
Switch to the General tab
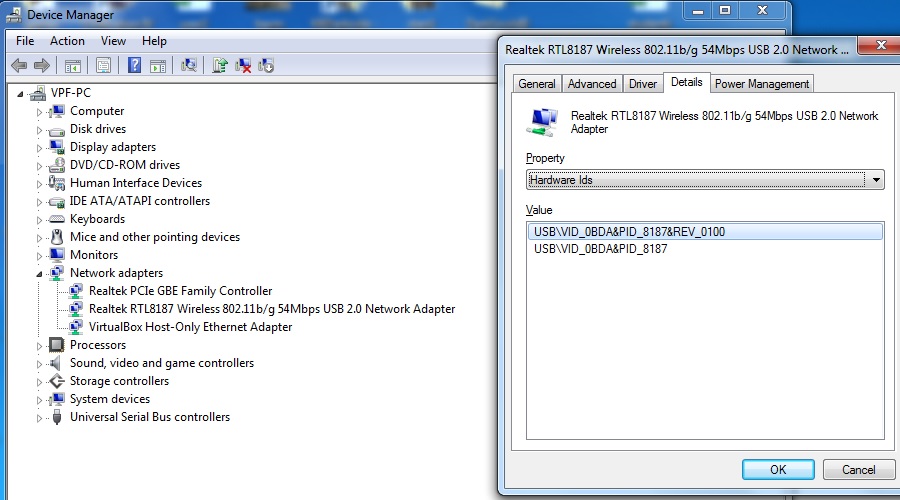[x=537, y=84]
